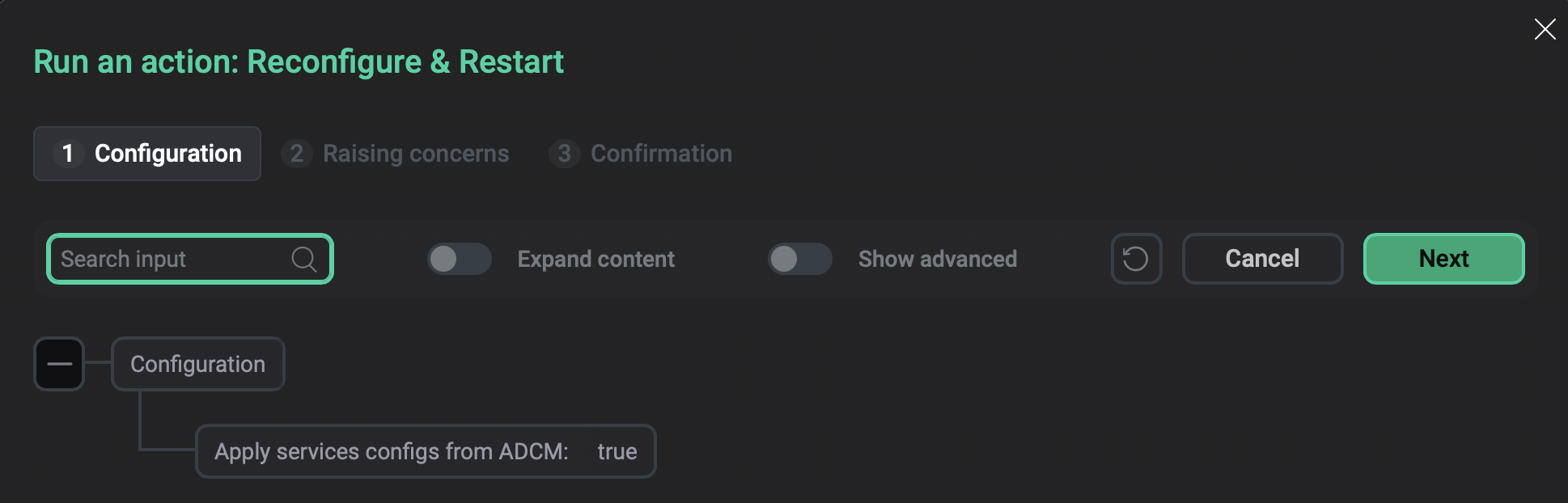Image resolution: width=1568 pixels, height=503 pixels.
Task: Close the Run an action dialog
Action: pos(1545,29)
